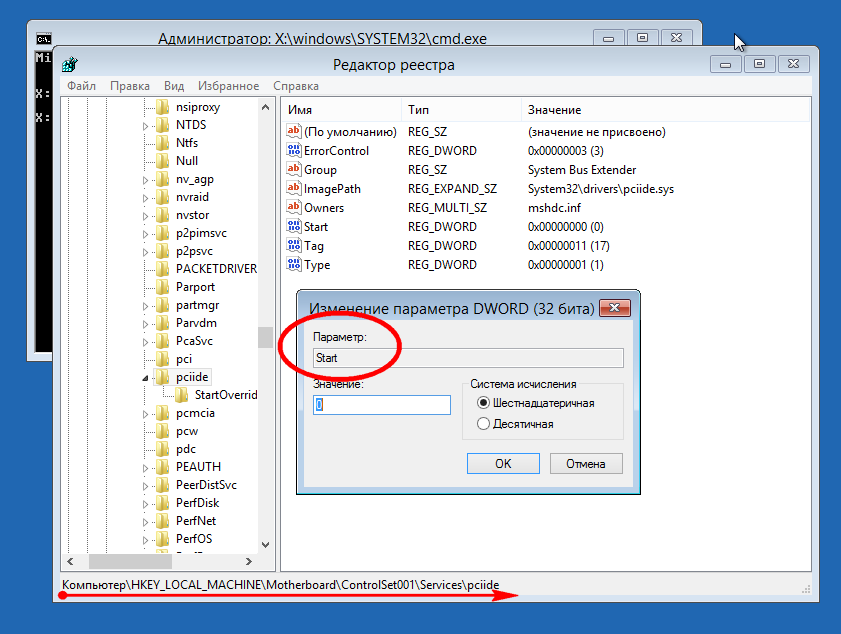Viewport: 841px width, 634px height.
Task: Click the PerfOS tree item
Action: (x=194, y=539)
